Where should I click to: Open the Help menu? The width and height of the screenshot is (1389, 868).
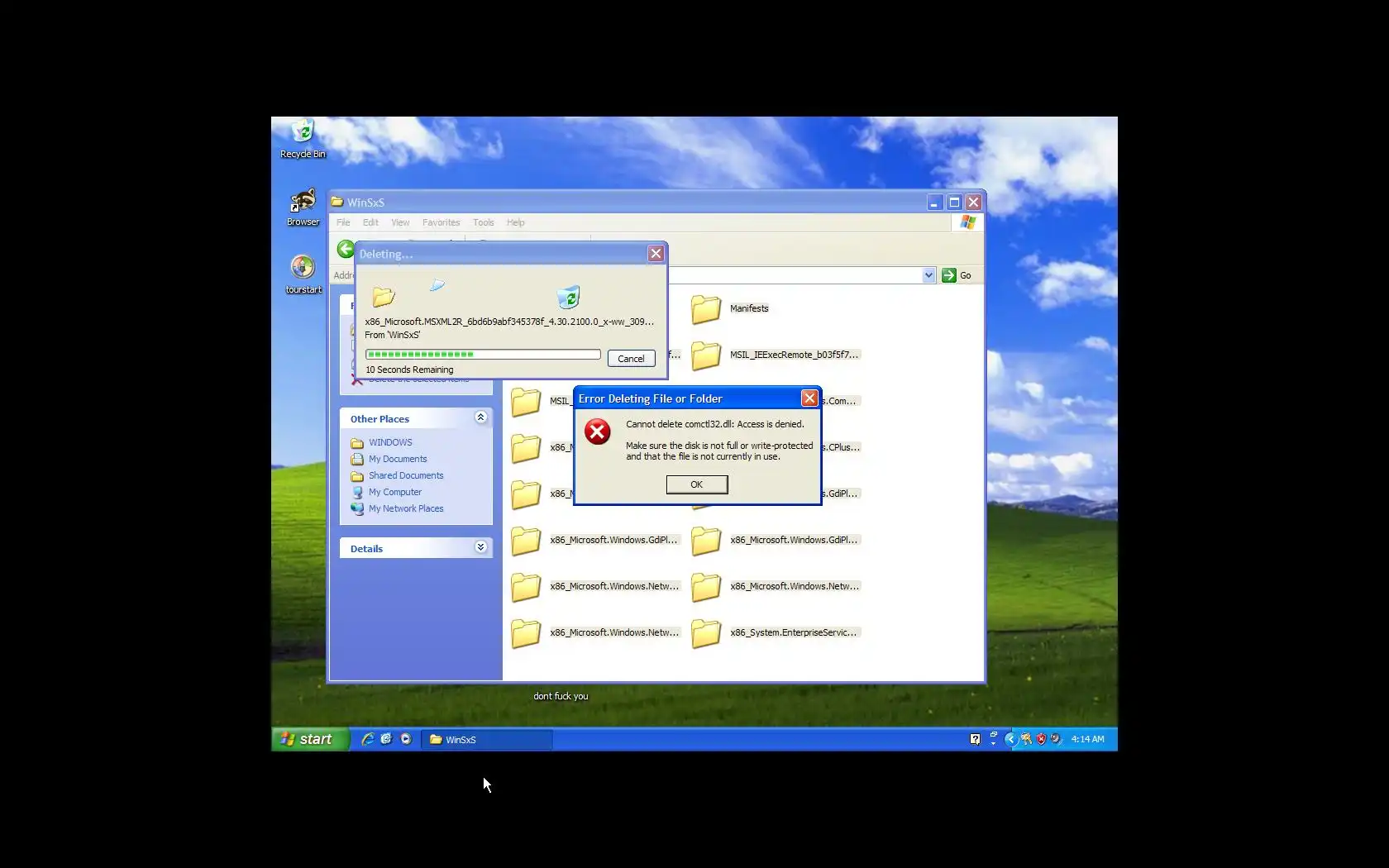point(515,222)
